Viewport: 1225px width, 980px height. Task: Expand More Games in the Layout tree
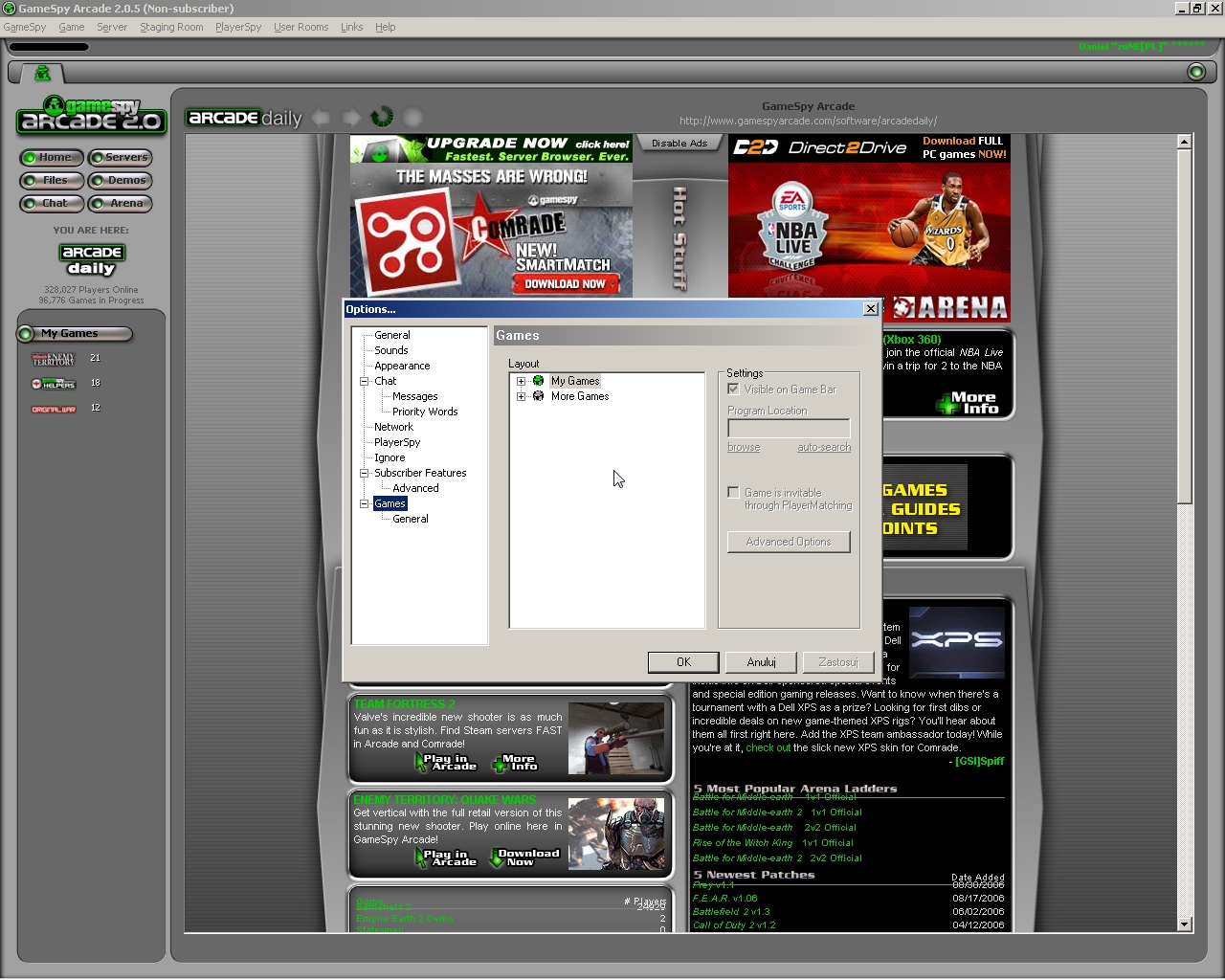[x=521, y=396]
